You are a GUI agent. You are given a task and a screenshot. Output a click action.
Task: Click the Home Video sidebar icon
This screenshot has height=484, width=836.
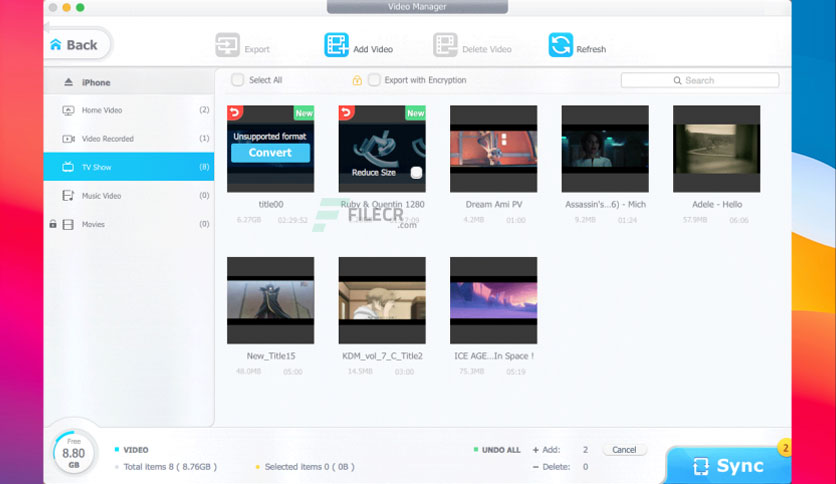[x=68, y=110]
